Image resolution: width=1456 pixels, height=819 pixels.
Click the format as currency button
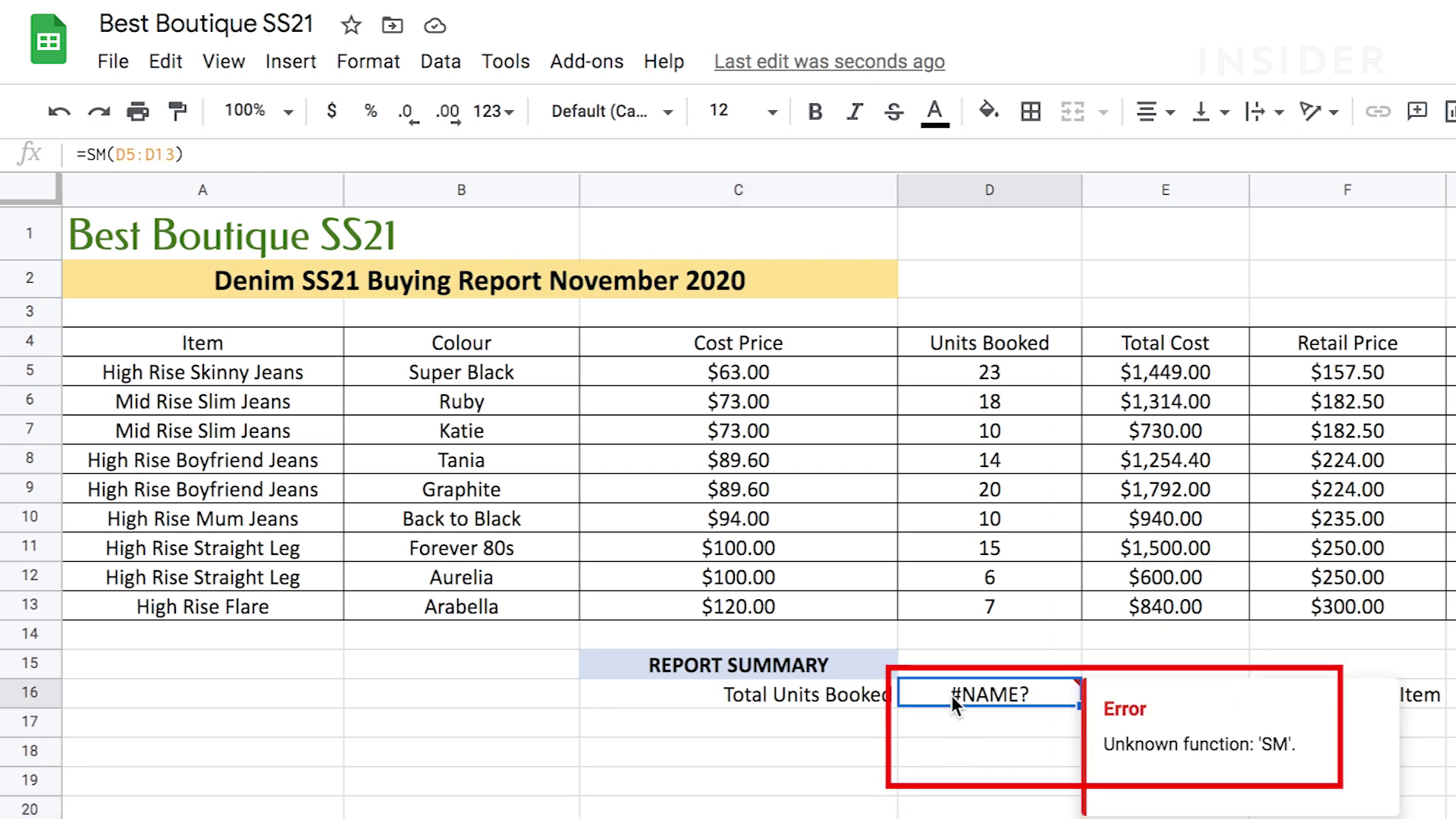point(331,111)
